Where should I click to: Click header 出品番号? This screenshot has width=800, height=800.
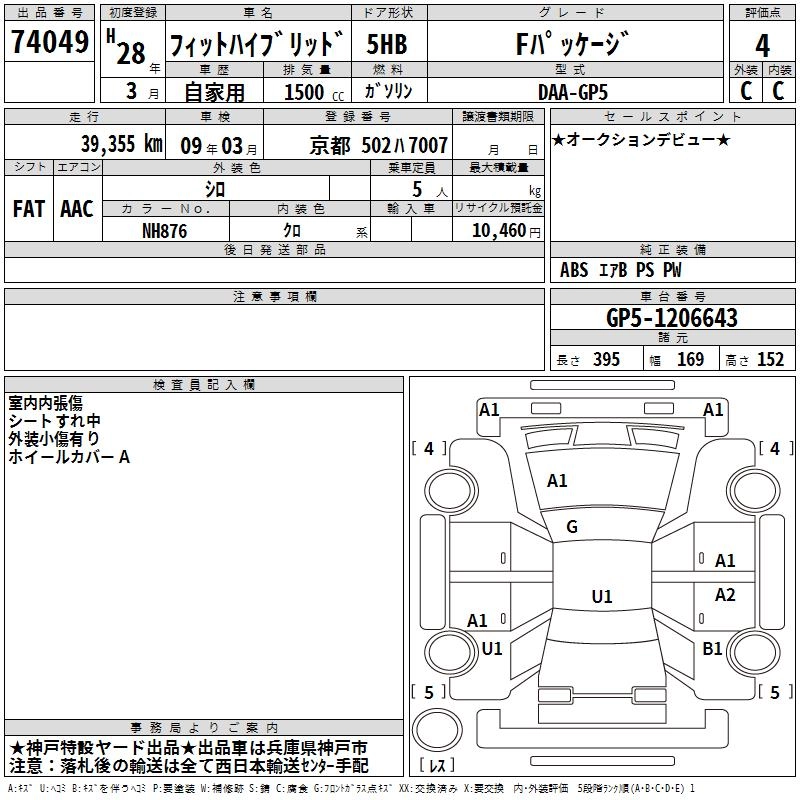point(49,13)
